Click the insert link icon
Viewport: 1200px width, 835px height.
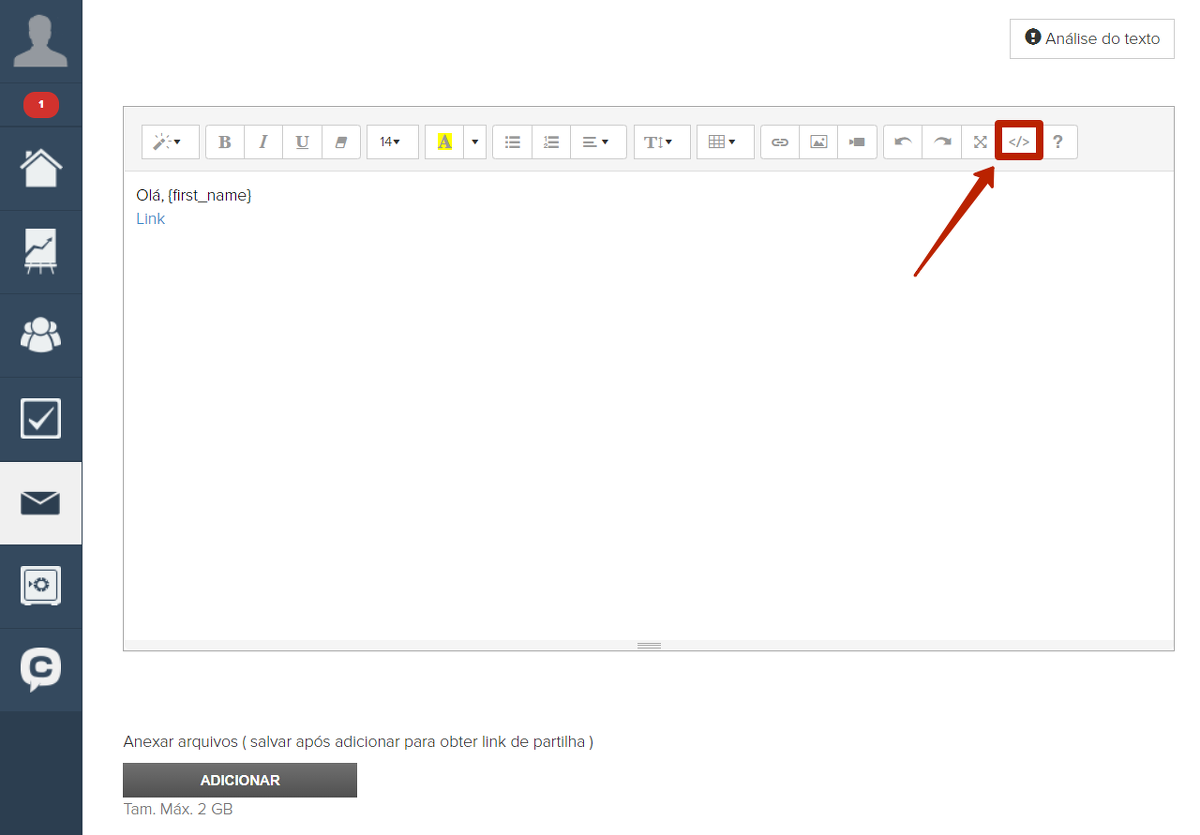[780, 142]
